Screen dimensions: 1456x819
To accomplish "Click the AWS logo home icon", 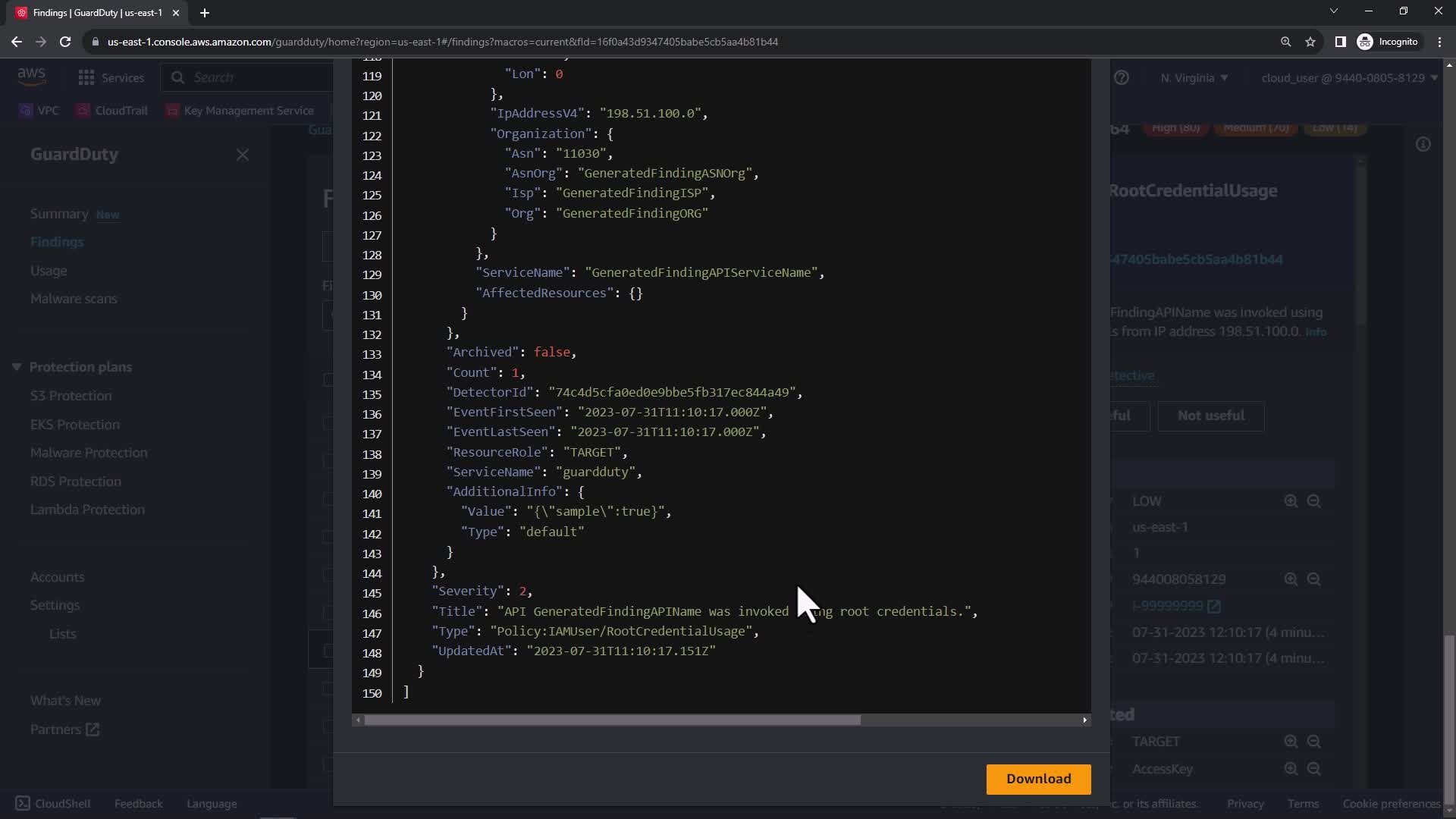I will tap(32, 76).
